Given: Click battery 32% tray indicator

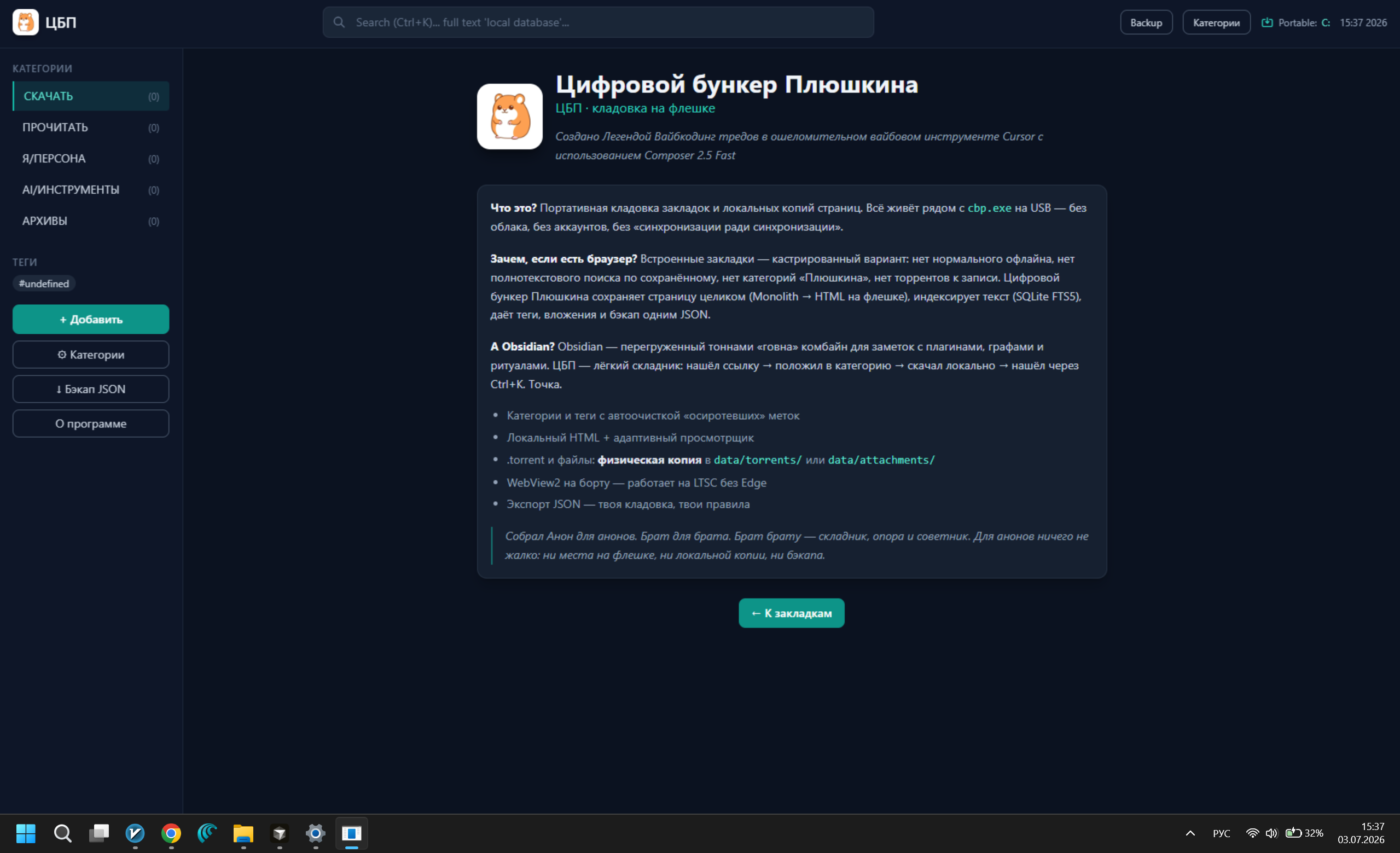Looking at the screenshot, I should [1305, 833].
